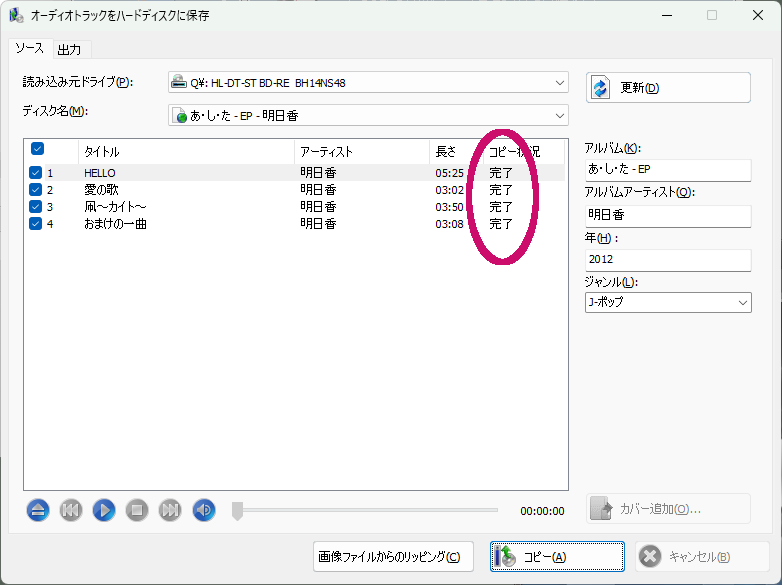This screenshot has width=782, height=585.
Task: Click the application icon in title bar
Action: click(16, 15)
